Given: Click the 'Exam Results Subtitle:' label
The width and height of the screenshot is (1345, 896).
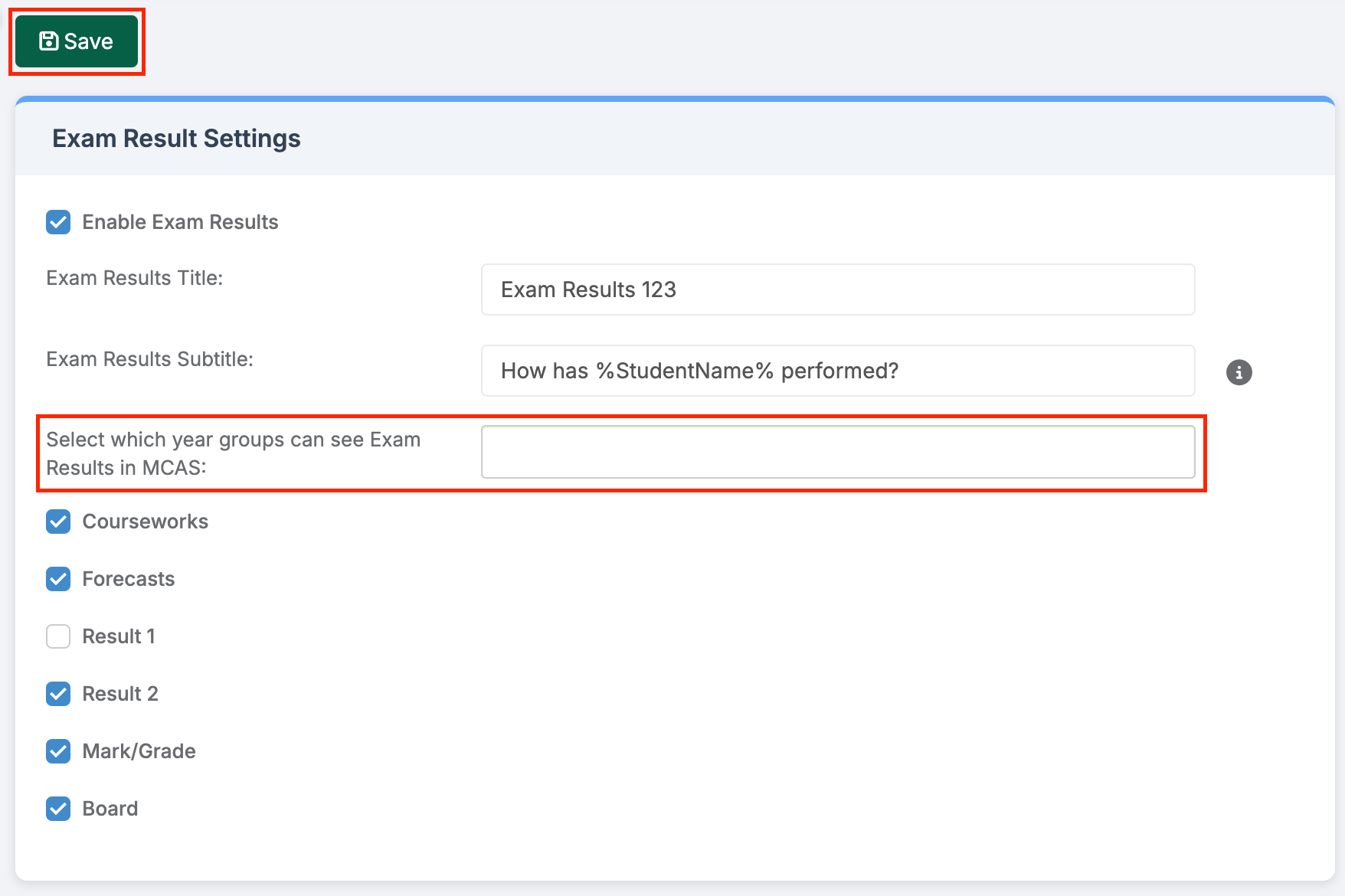Looking at the screenshot, I should [149, 359].
